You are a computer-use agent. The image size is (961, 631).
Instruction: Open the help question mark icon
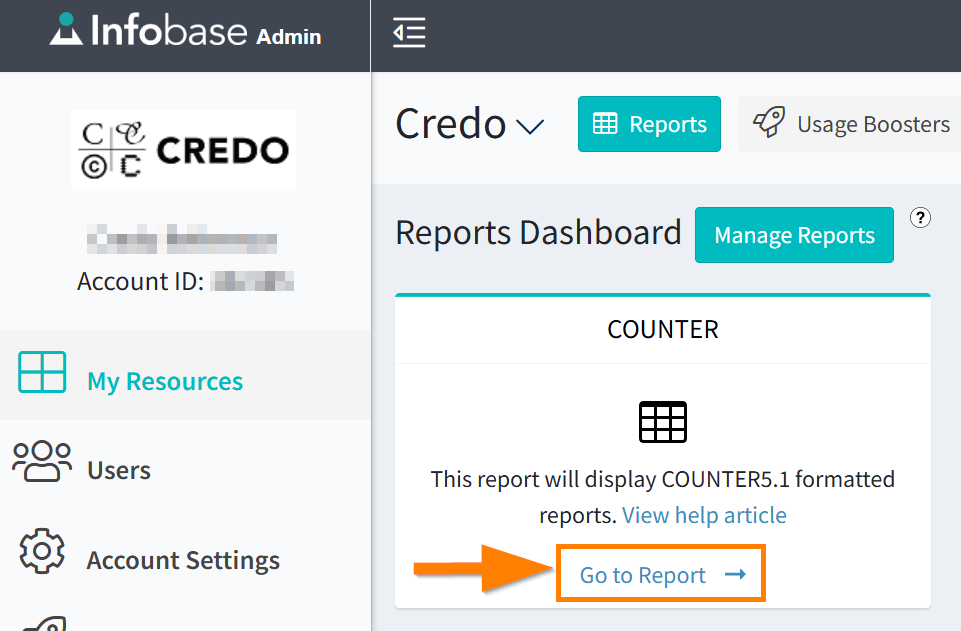(x=920, y=217)
